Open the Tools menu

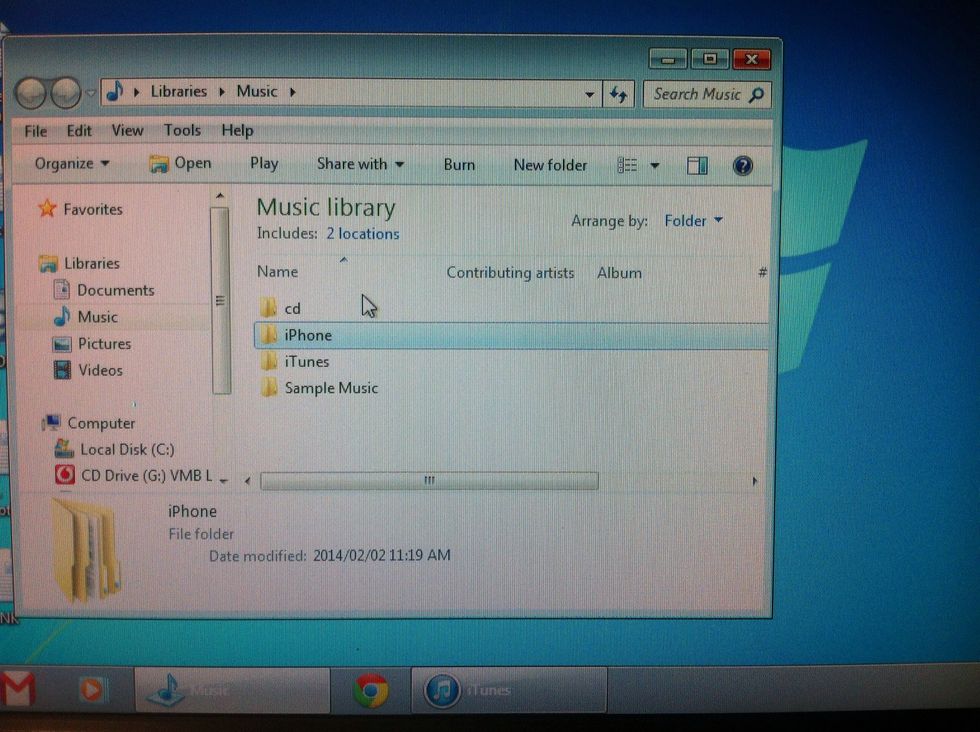click(182, 130)
